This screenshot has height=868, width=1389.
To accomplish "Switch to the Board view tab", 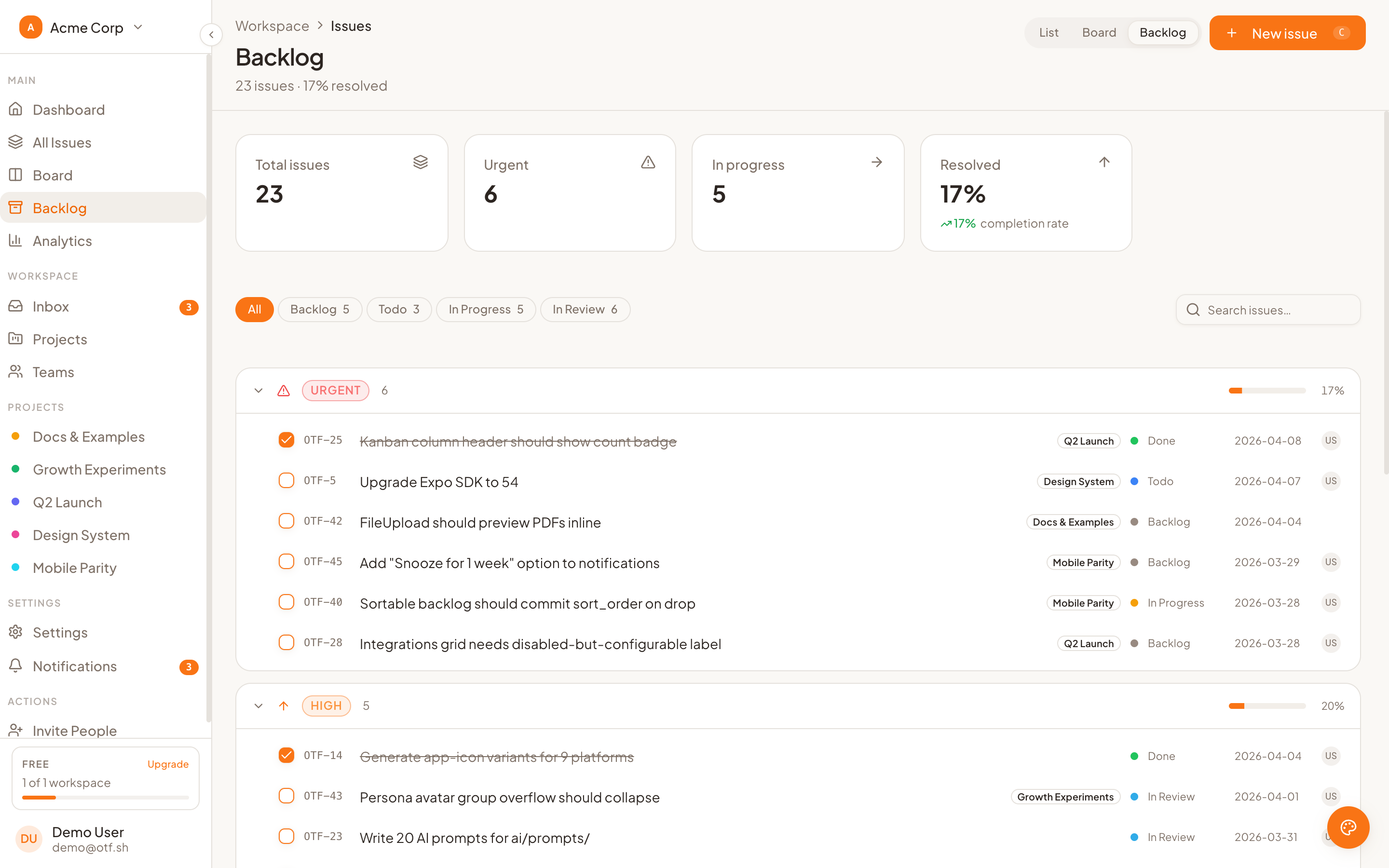I will (x=1099, y=33).
